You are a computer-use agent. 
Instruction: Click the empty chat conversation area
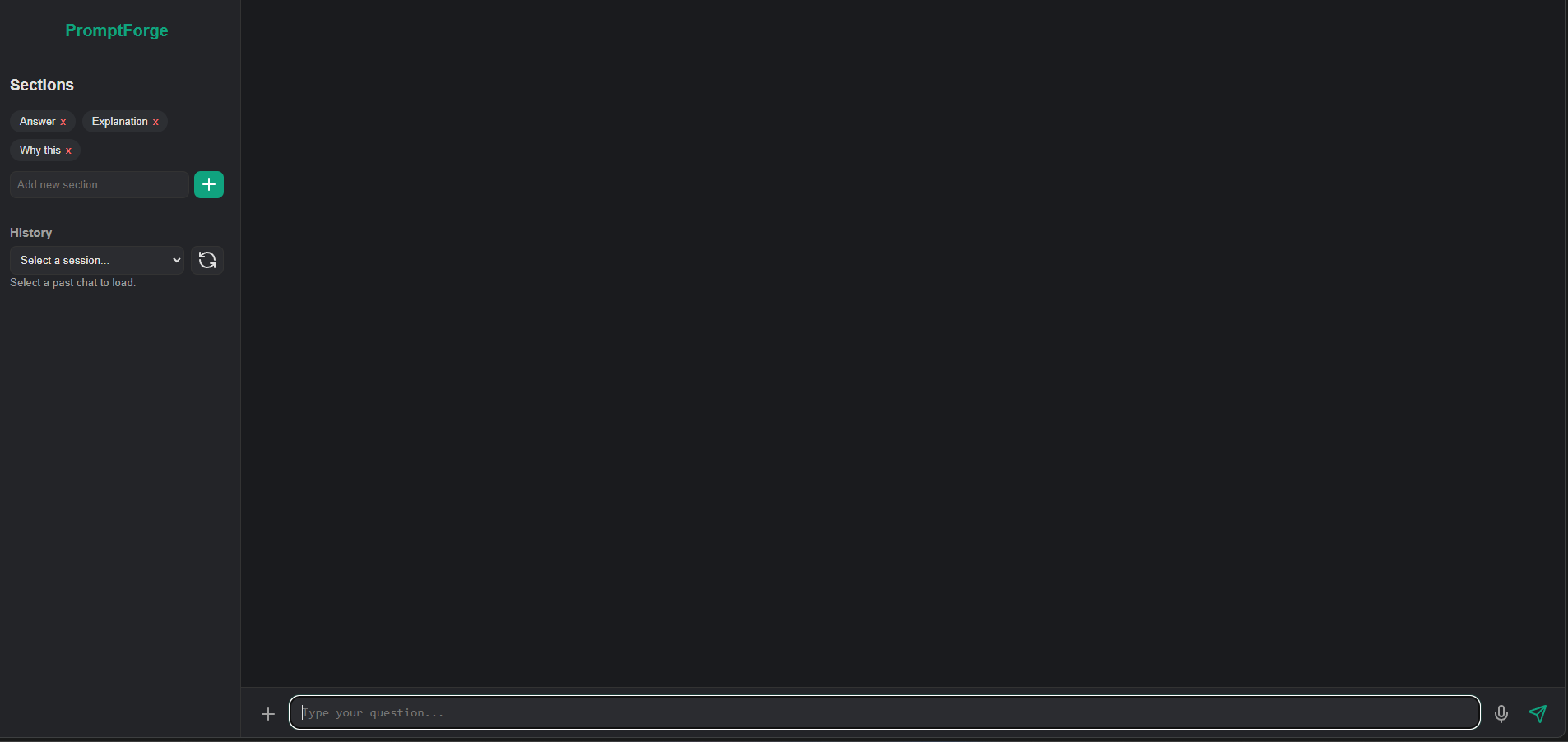[902, 343]
